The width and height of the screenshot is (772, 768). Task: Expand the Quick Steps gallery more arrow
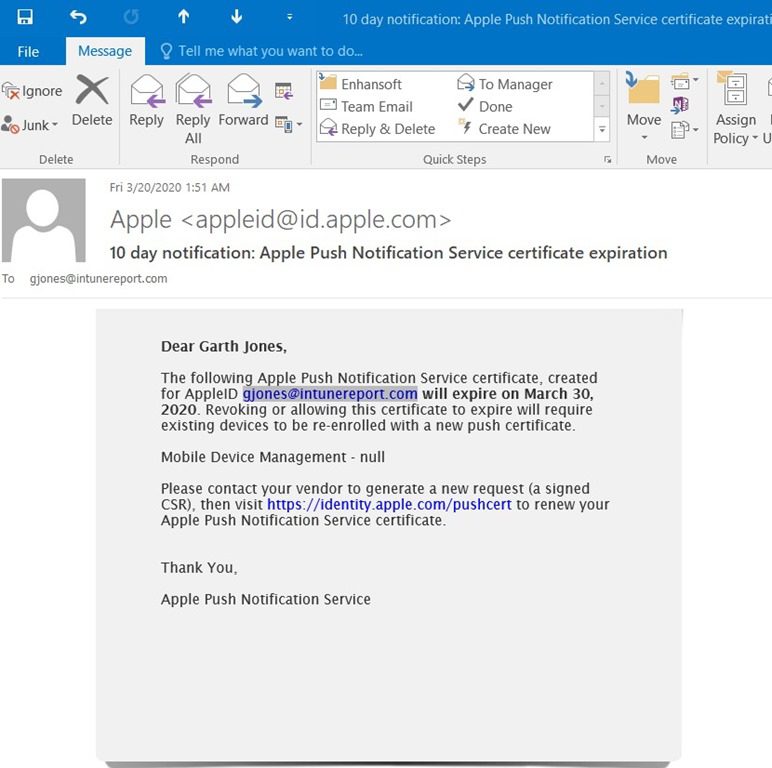point(602,129)
